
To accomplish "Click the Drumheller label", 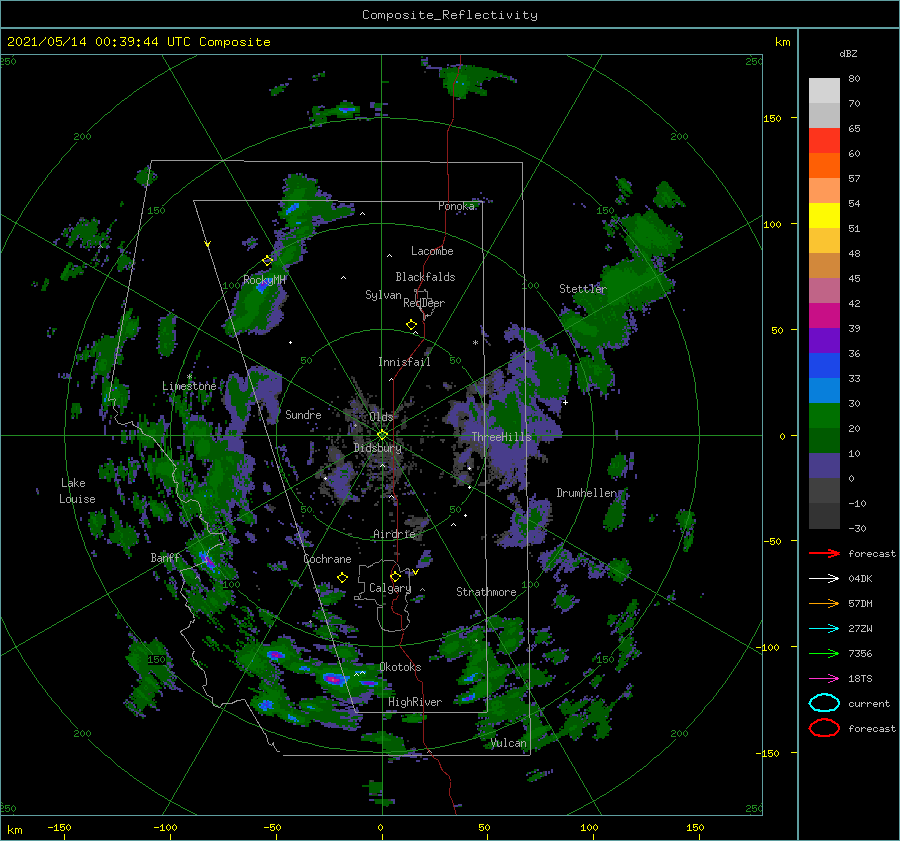I will (x=587, y=493).
